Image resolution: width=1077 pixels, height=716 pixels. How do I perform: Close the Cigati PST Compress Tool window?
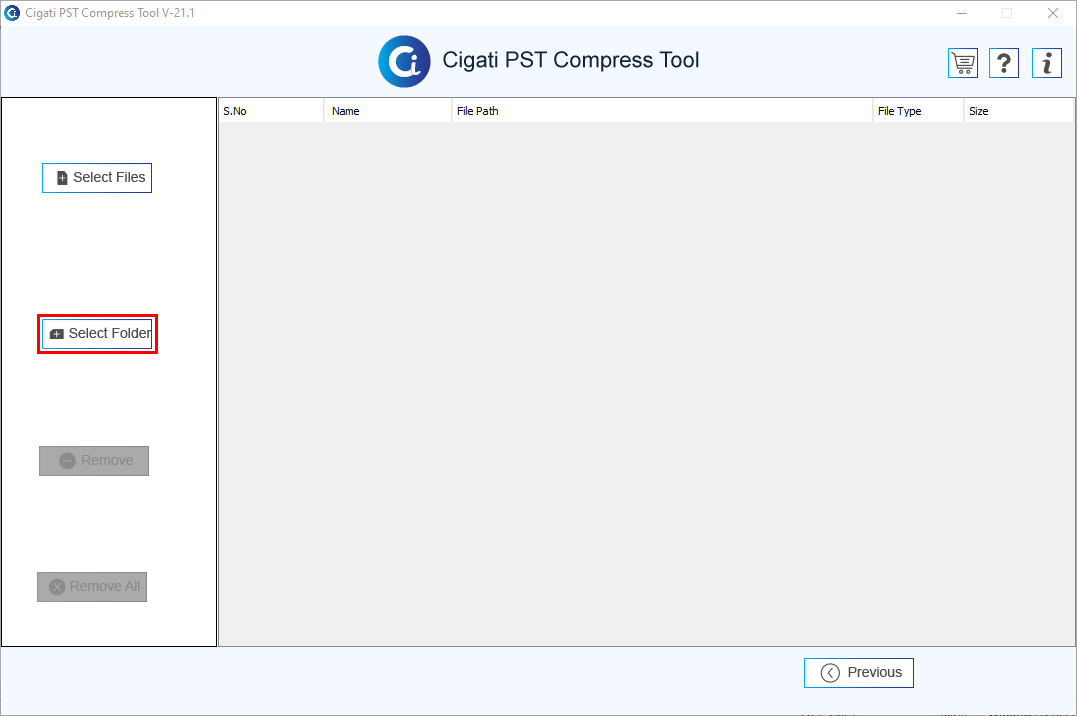1052,13
